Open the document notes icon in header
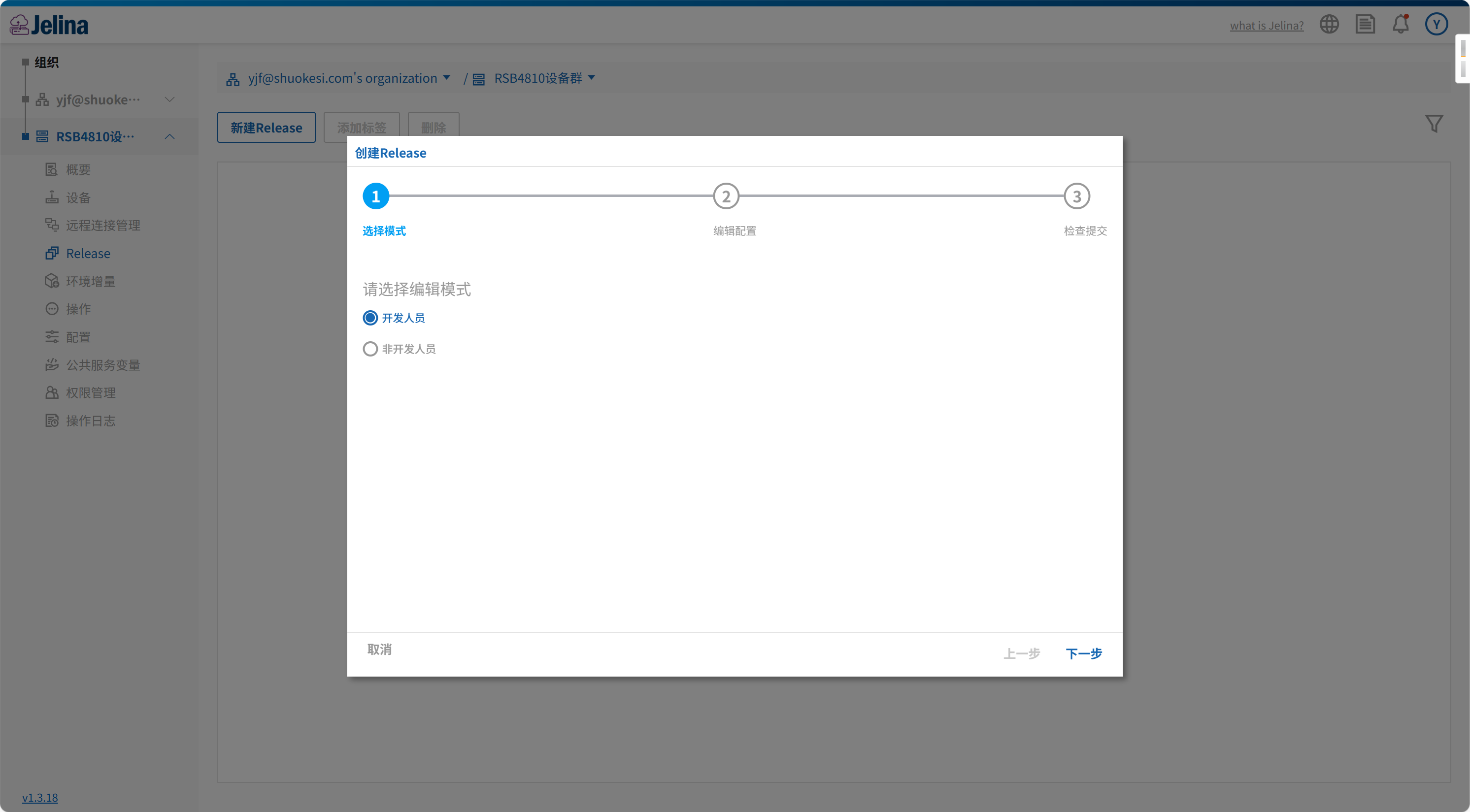 (x=1365, y=25)
